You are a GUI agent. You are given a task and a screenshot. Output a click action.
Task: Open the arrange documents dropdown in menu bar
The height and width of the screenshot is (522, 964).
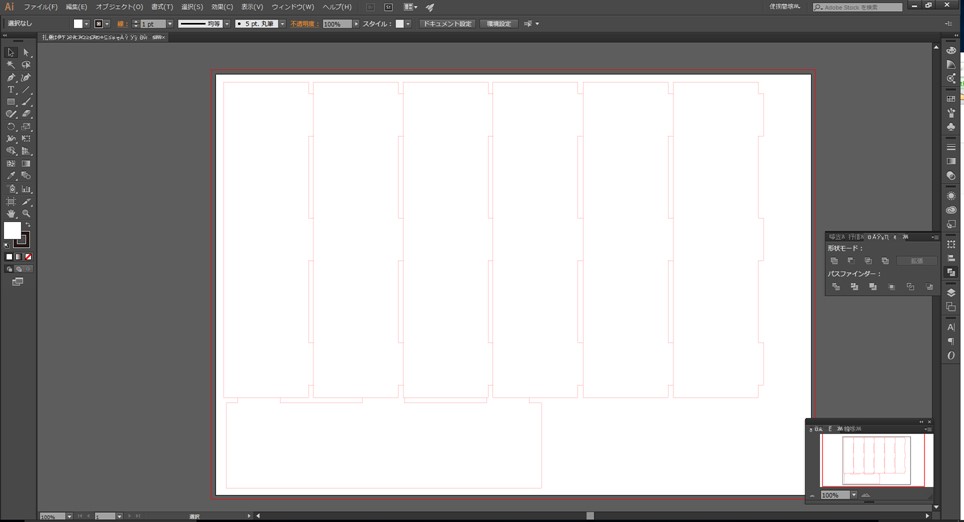pyautogui.click(x=410, y=7)
